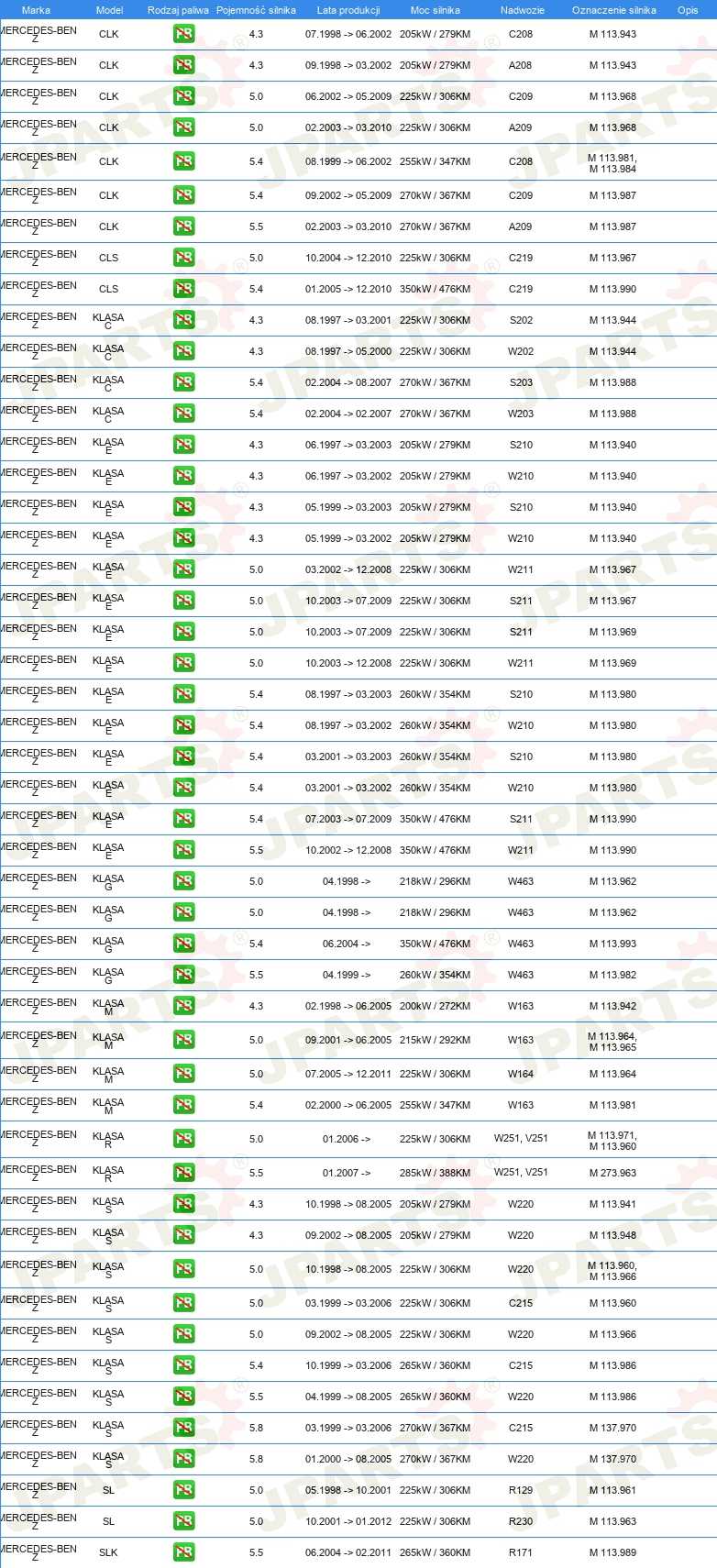Click power cell '285kW / 388KM'
This screenshot has width=717, height=1568.
435,1173
